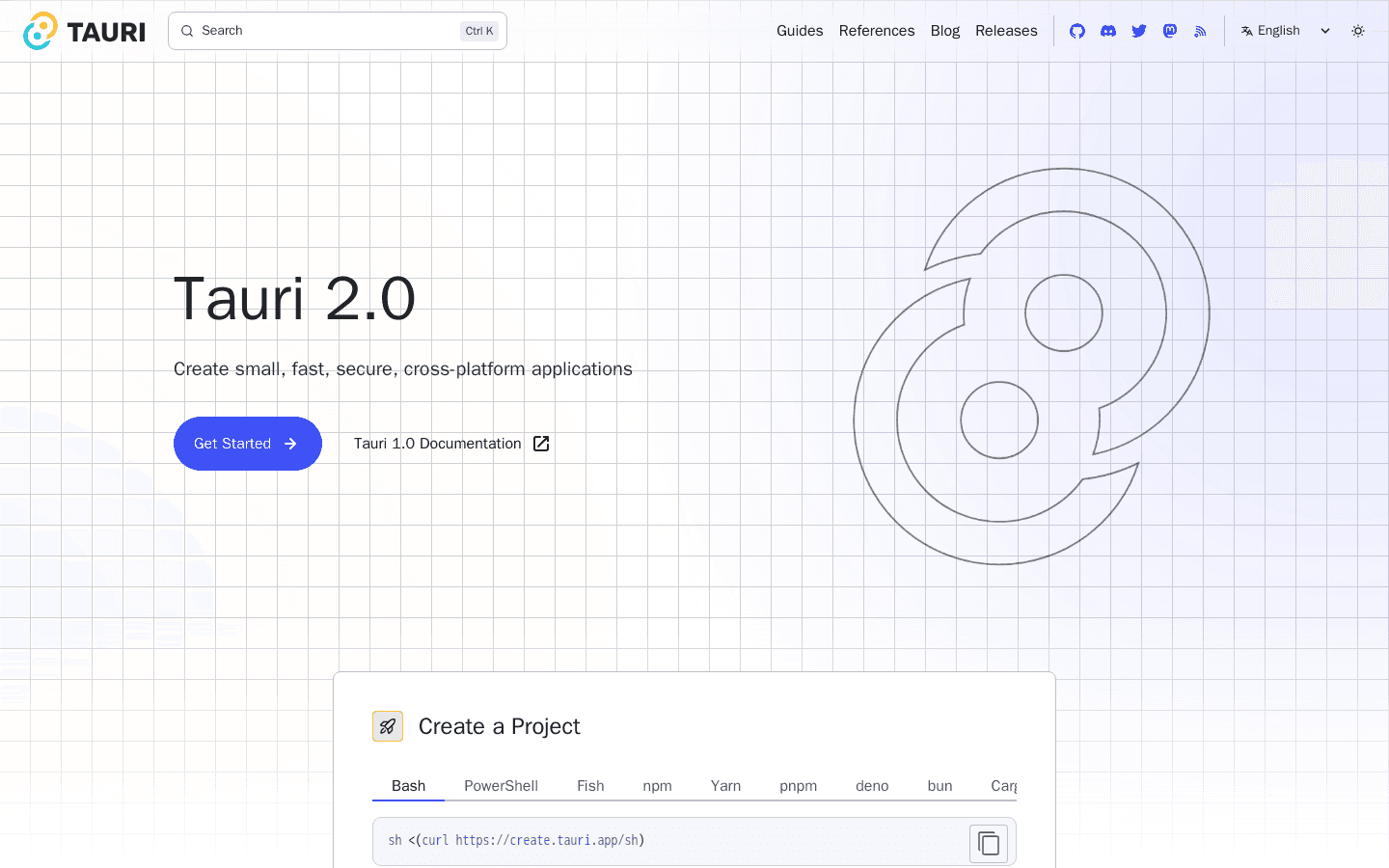
Task: Open the Tauri GitHub repository icon
Action: point(1077,31)
